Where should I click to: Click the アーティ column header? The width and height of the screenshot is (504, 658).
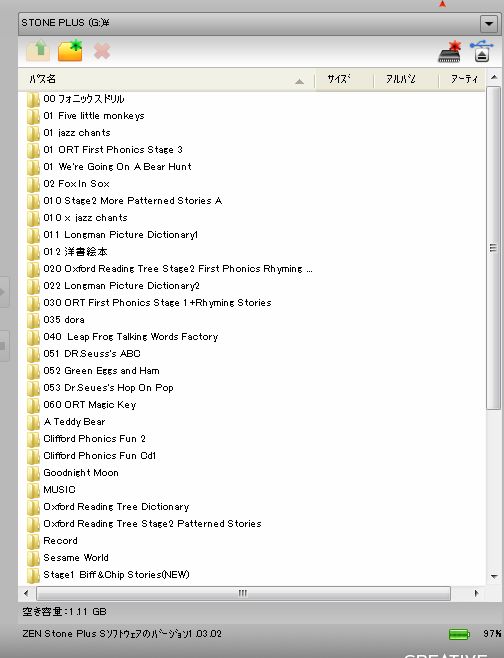pyautogui.click(x=462, y=79)
